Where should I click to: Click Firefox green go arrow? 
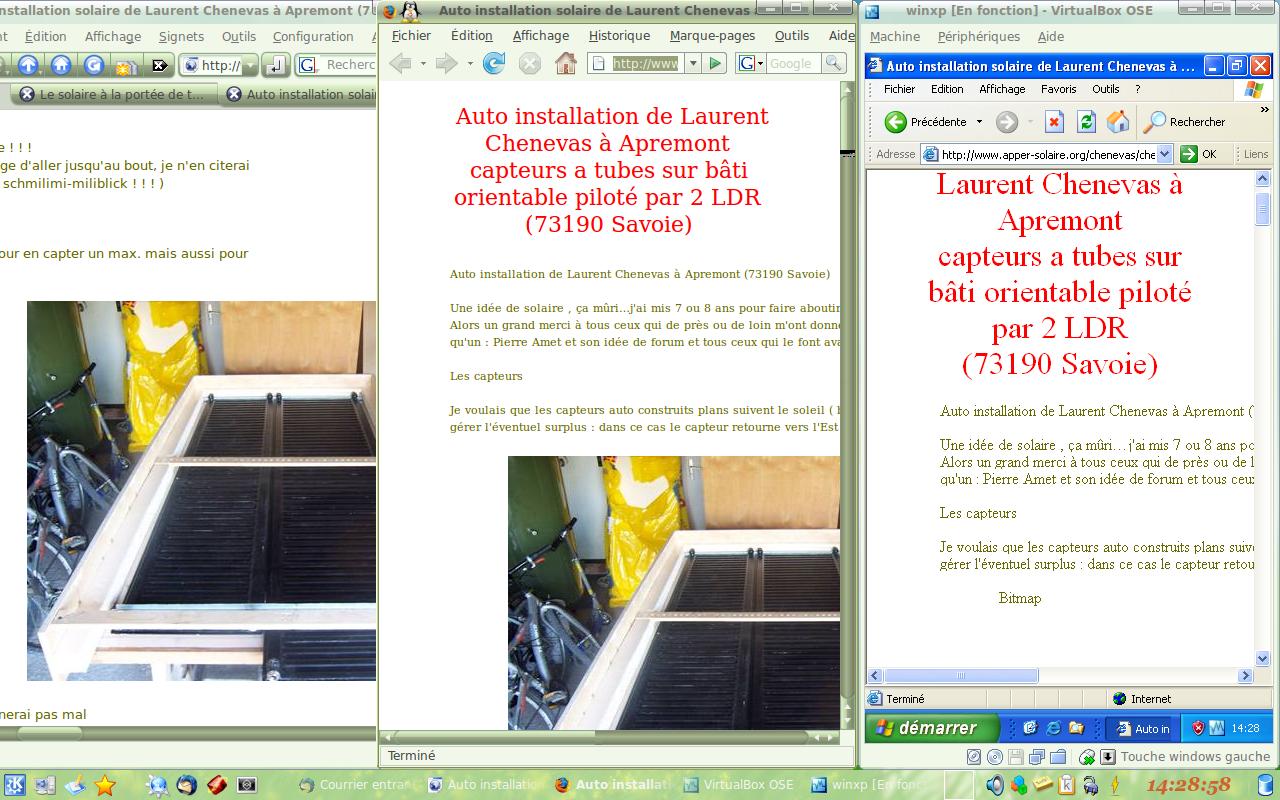[715, 64]
